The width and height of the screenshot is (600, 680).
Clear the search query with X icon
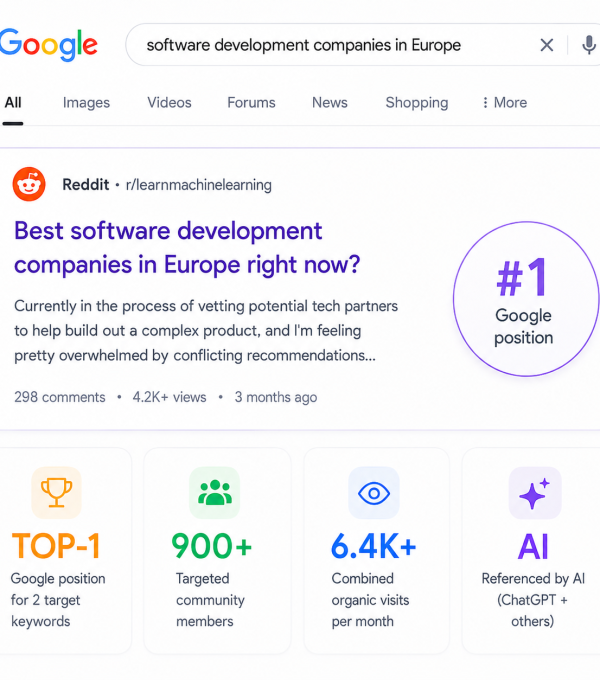(547, 45)
